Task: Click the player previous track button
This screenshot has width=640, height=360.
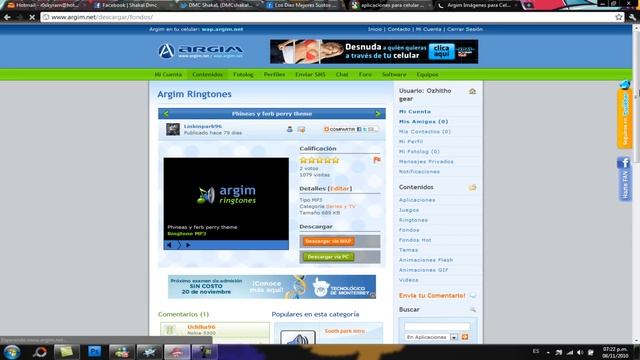Action: [x=169, y=245]
